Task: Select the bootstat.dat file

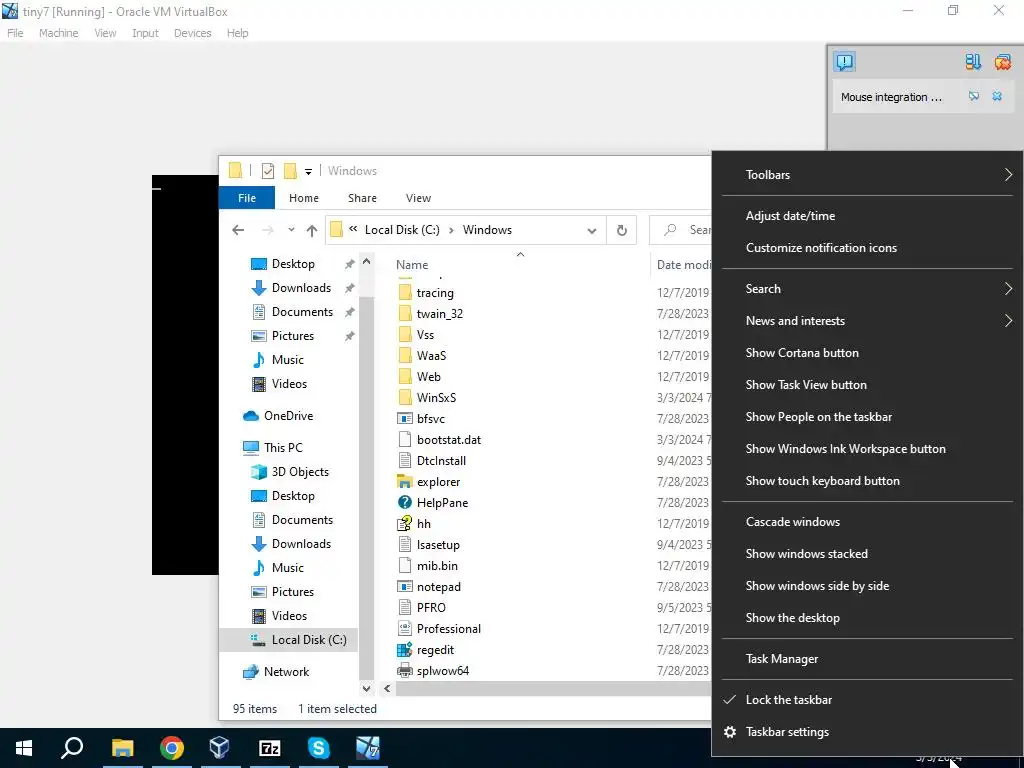Action: tap(448, 440)
